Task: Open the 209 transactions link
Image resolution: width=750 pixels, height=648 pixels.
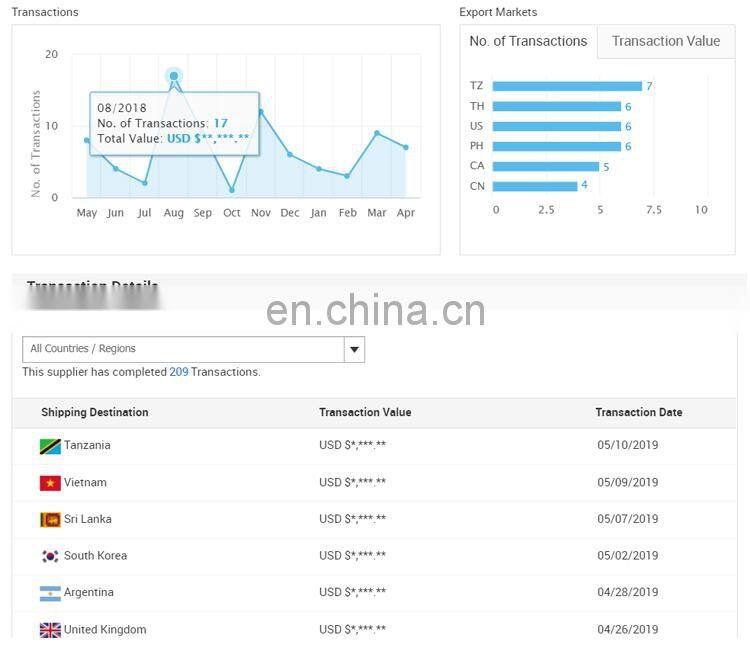Action: [x=178, y=372]
